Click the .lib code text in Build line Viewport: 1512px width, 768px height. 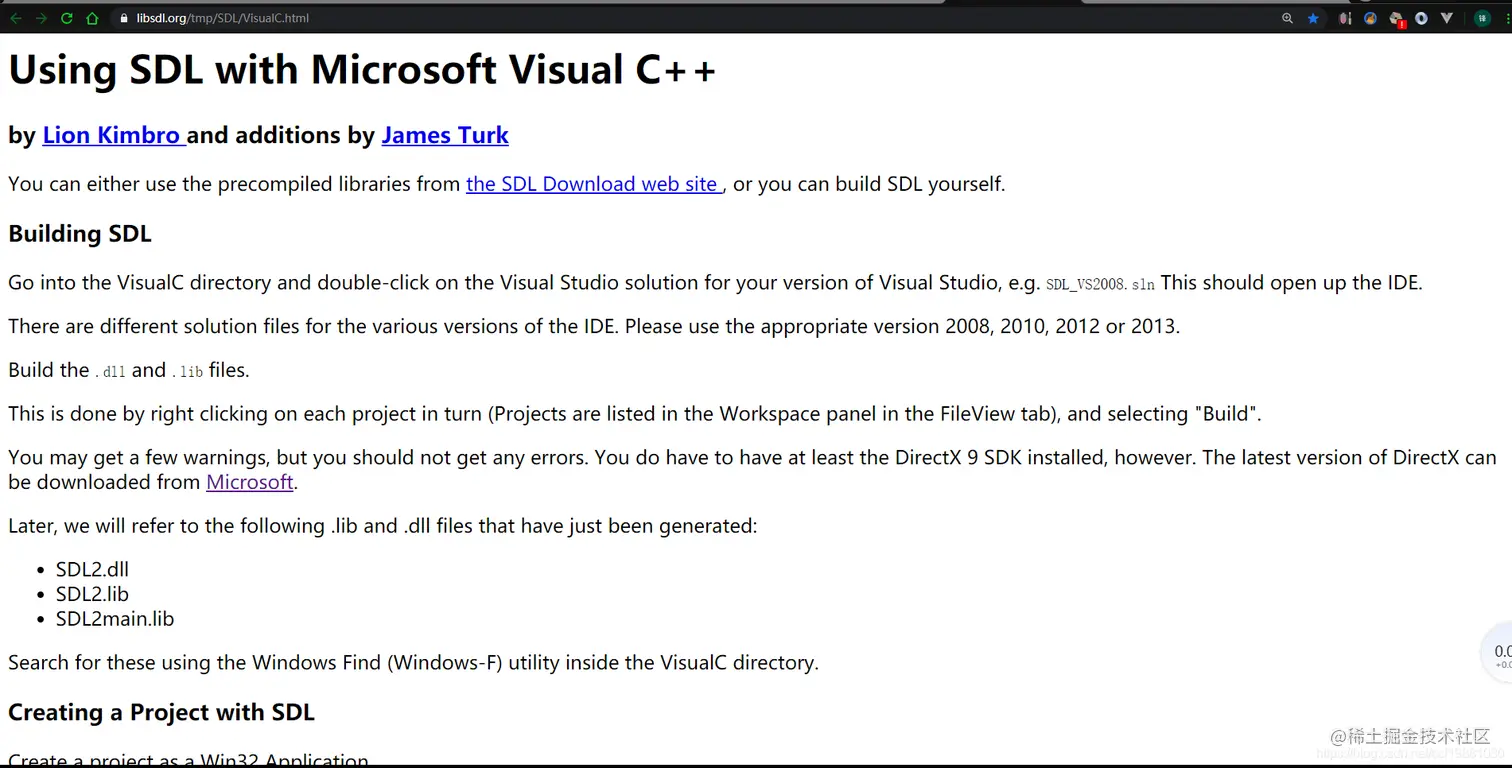tap(187, 372)
